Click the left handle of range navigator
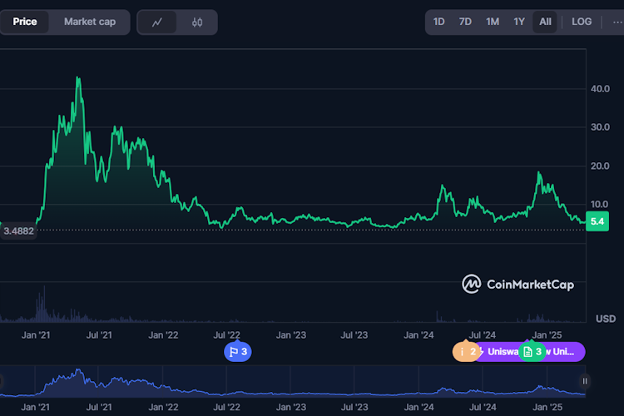Screen dimensions: 624x416 pyautogui.click(x=3, y=381)
